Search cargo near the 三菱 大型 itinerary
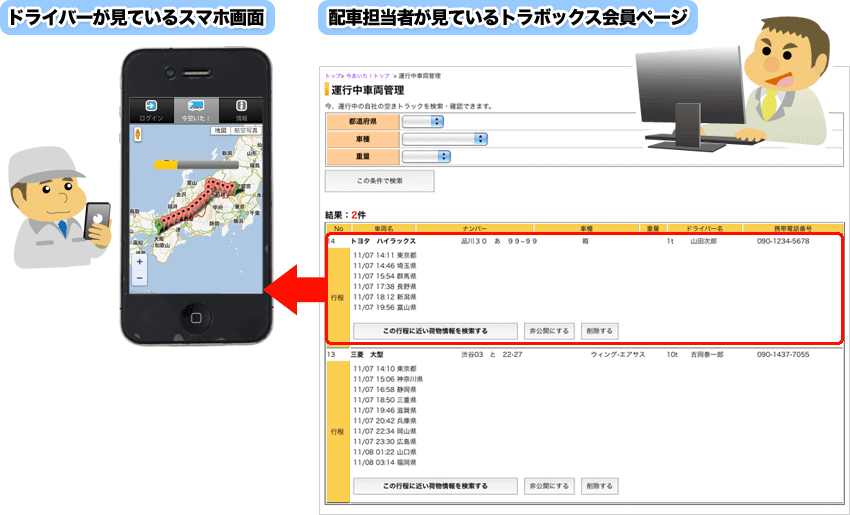The image size is (850, 515). coord(435,486)
